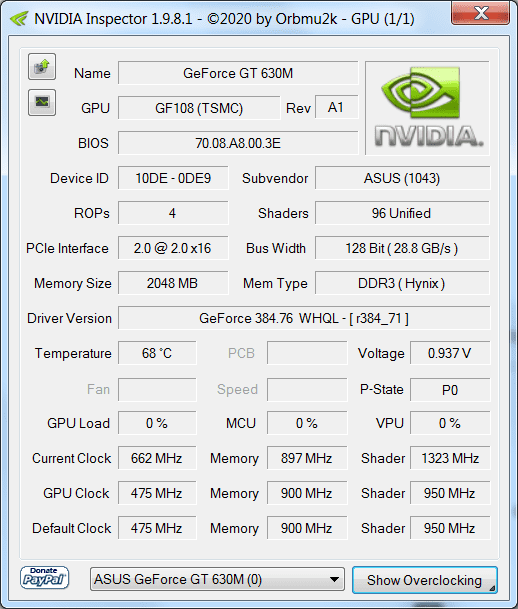Select the BIOS version 70.08.A8.00.3E field
Image resolution: width=518 pixels, height=609 pixels.
click(x=238, y=143)
